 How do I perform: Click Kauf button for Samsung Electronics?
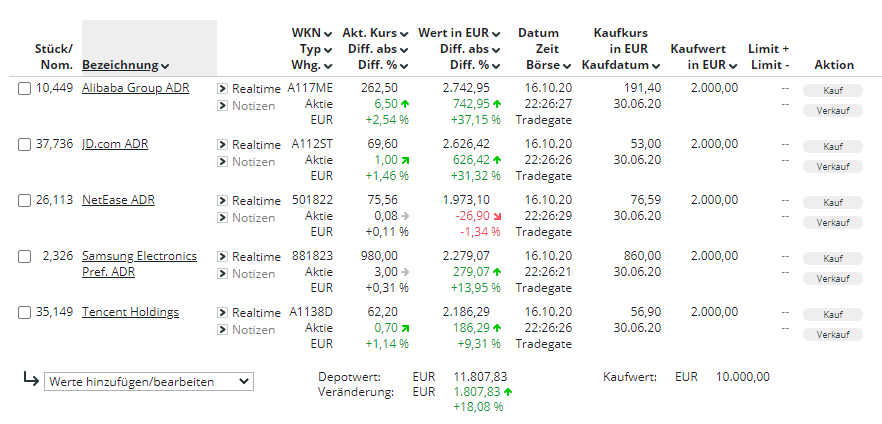click(832, 259)
